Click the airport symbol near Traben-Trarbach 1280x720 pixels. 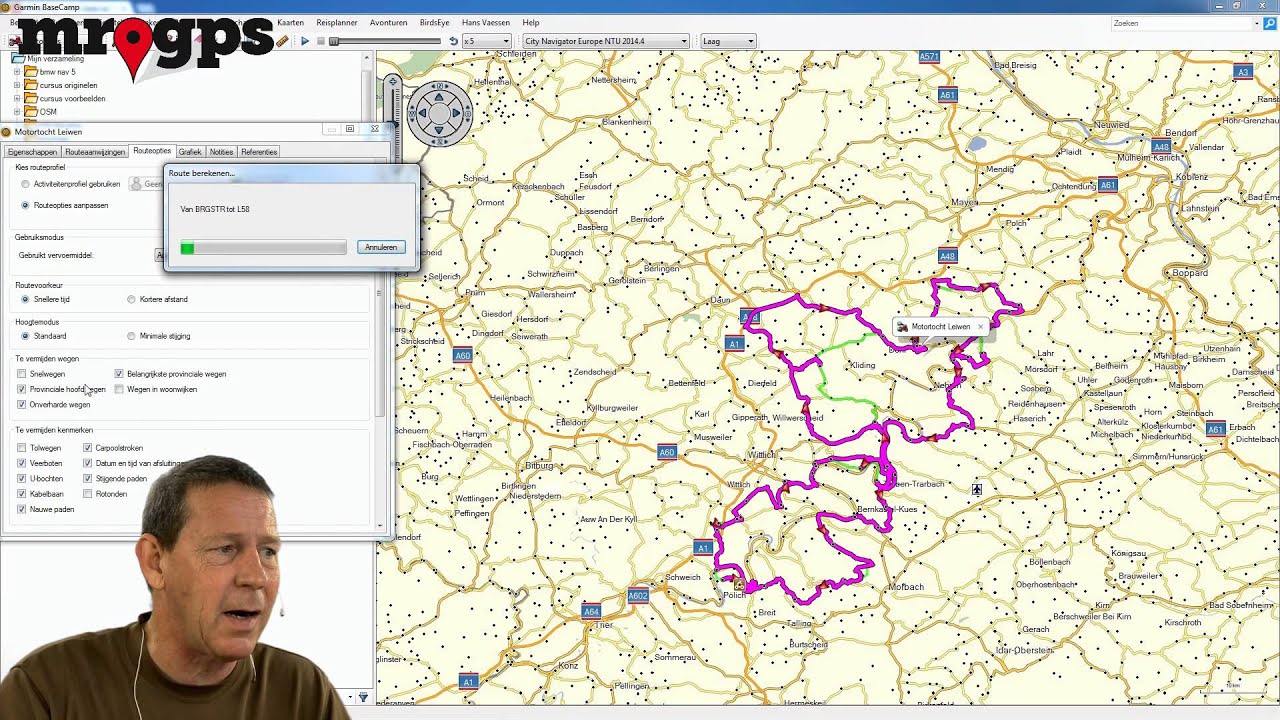coord(977,489)
